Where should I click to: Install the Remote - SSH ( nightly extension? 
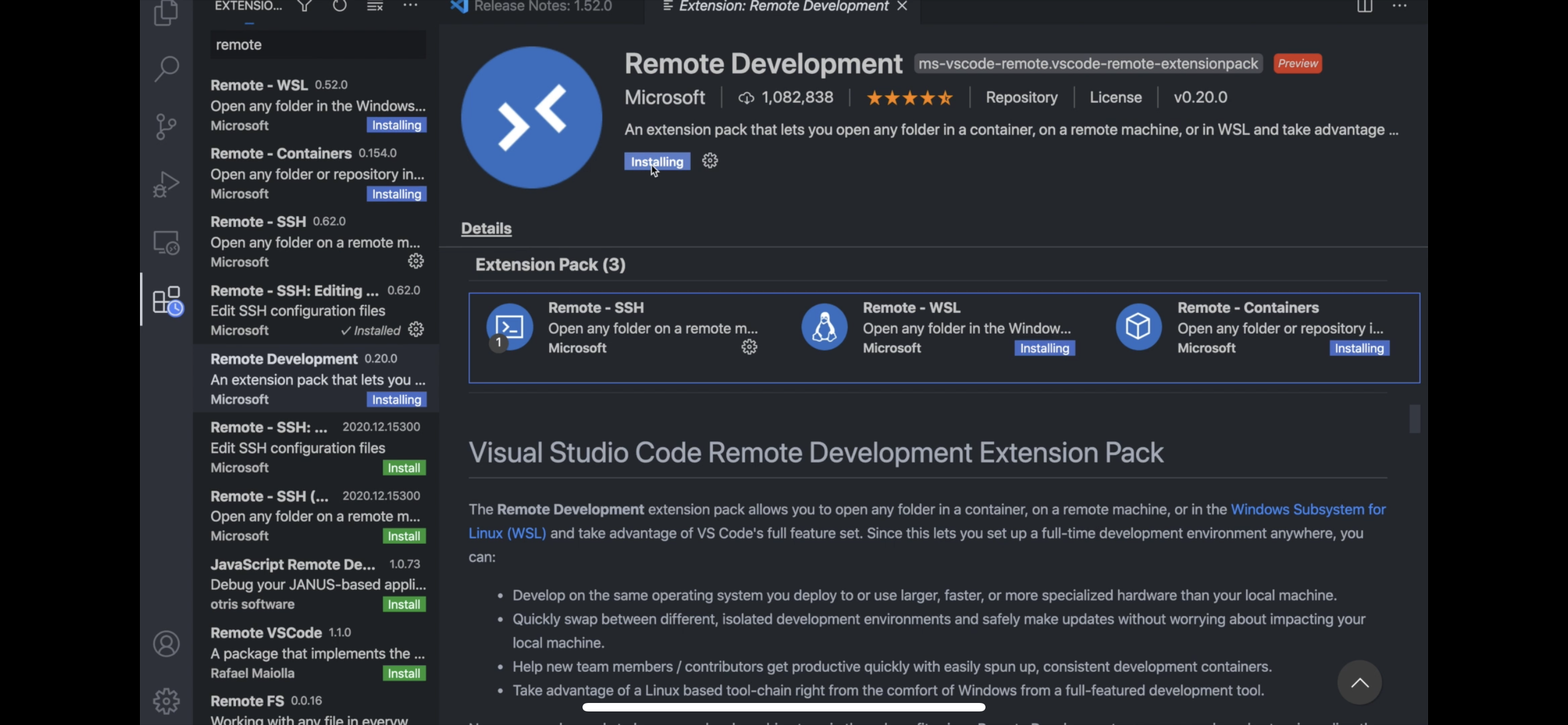404,536
